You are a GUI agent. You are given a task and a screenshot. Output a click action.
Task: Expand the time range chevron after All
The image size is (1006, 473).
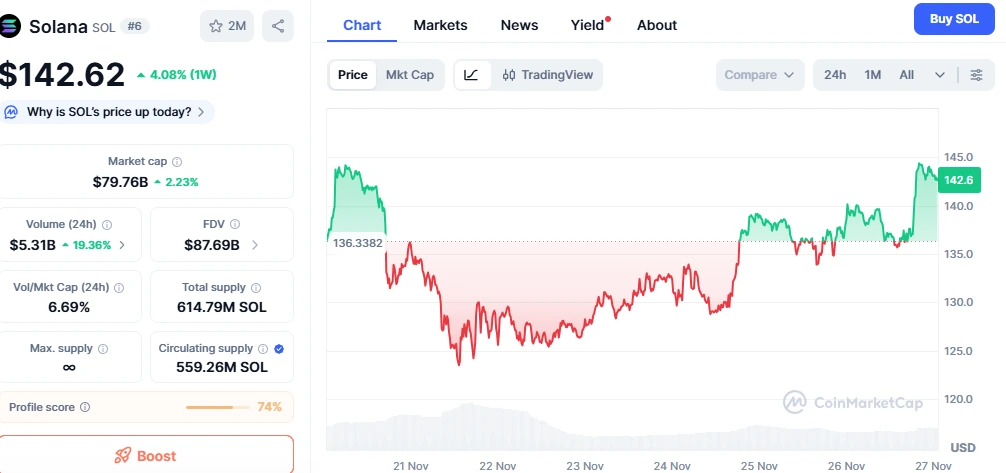tap(940, 75)
